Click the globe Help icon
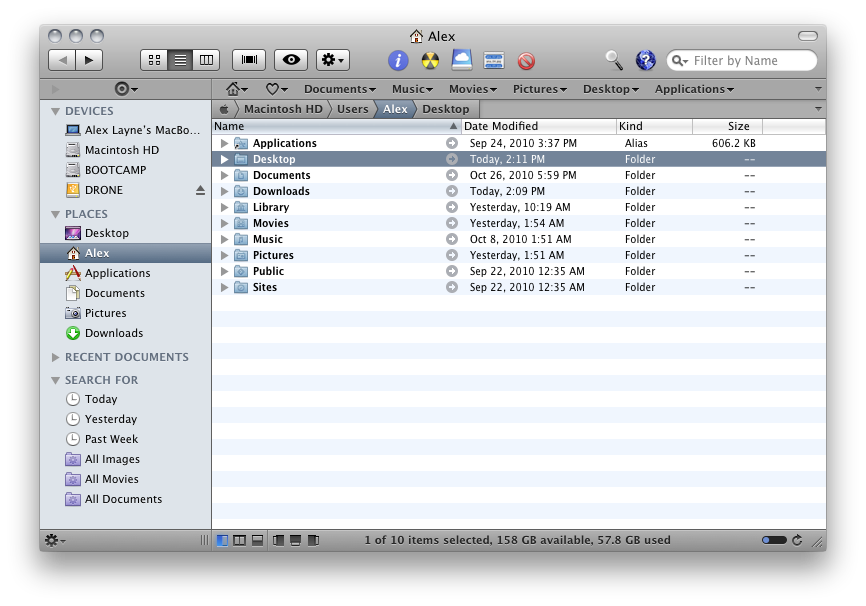 (645, 60)
